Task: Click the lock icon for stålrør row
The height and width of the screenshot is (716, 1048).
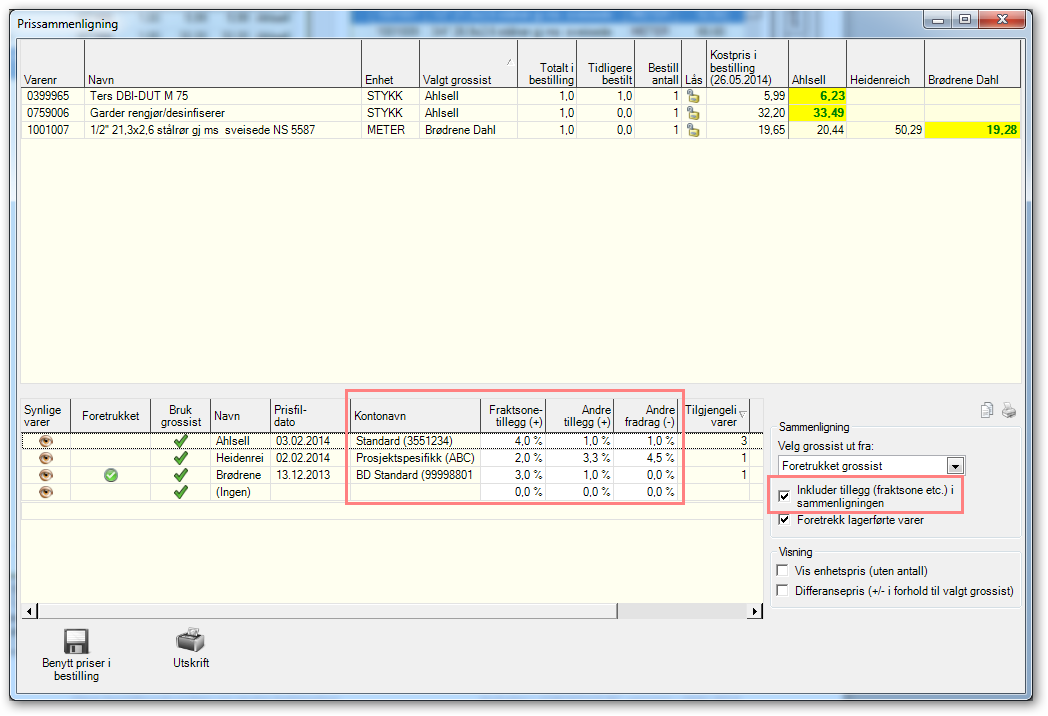Action: (693, 130)
